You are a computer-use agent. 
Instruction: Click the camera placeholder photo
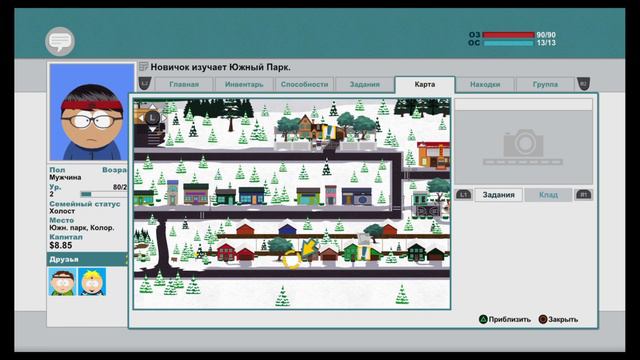point(523,148)
